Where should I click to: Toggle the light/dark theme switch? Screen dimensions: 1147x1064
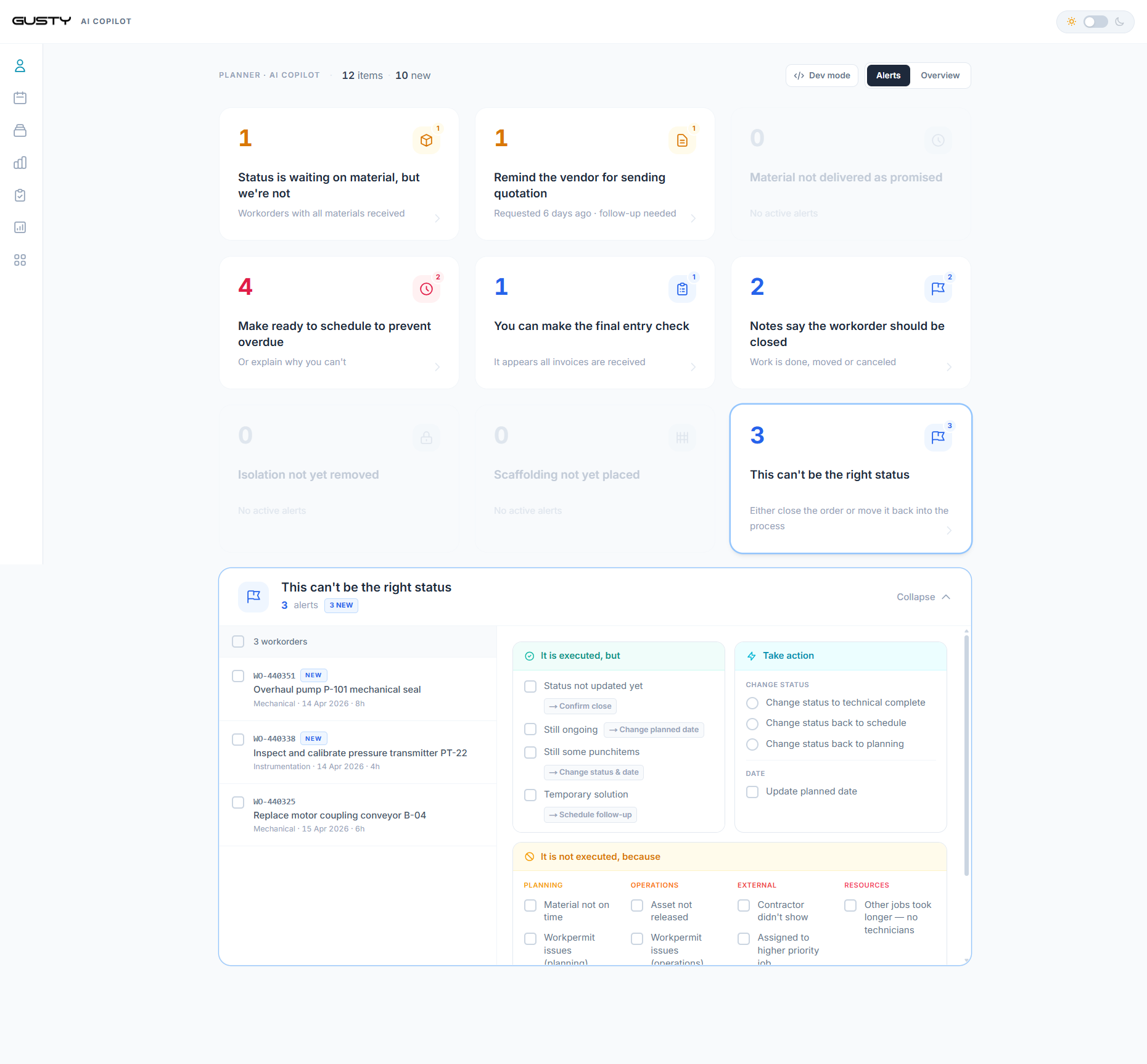1096,22
